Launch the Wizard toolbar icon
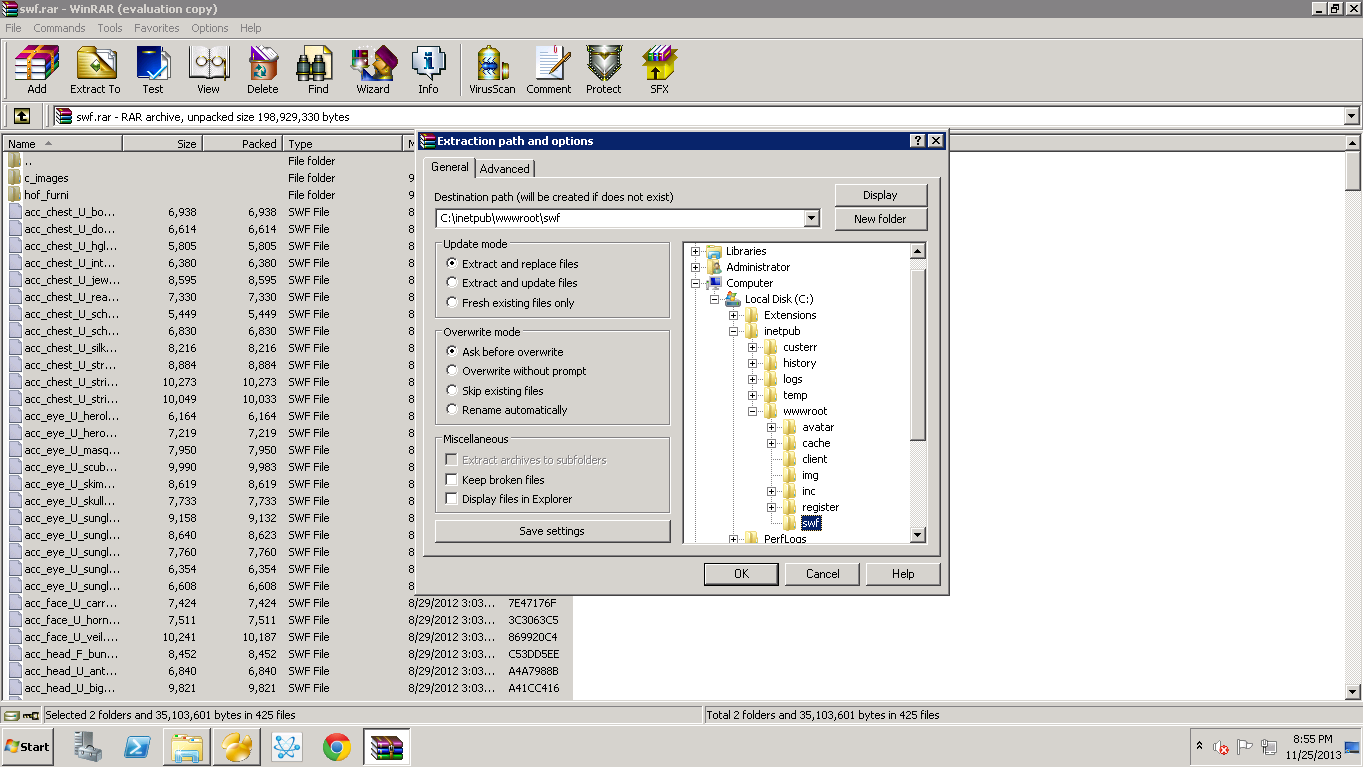Viewport: 1363px width, 767px height. 373,70
